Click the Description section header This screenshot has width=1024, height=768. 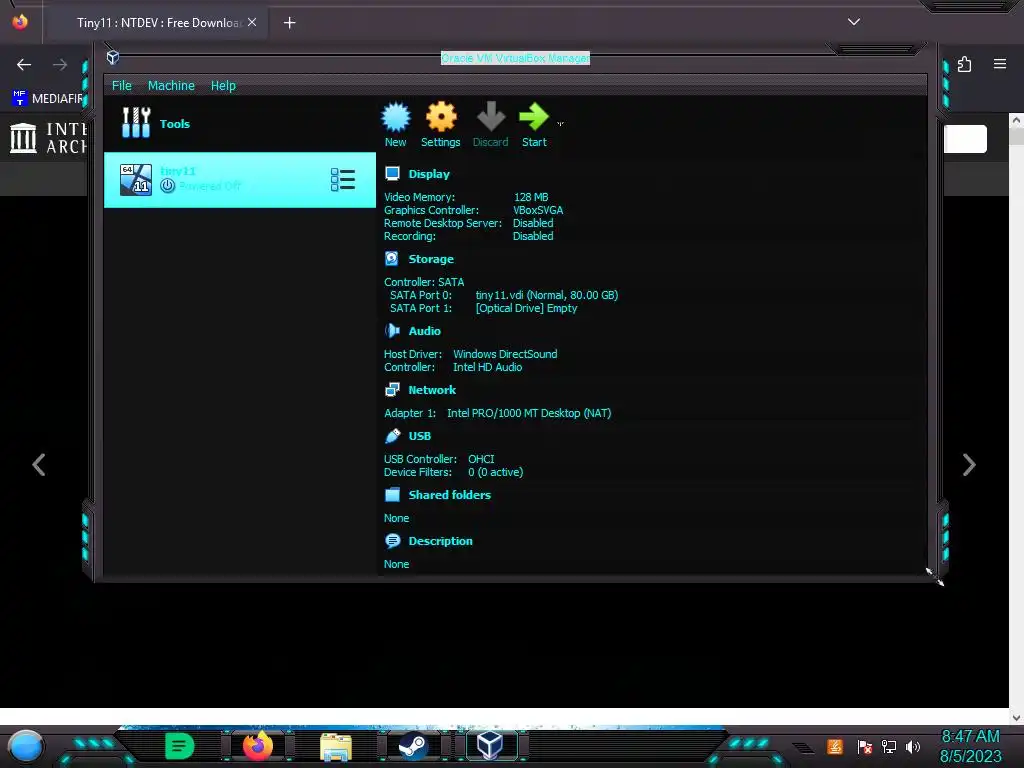[x=440, y=541]
